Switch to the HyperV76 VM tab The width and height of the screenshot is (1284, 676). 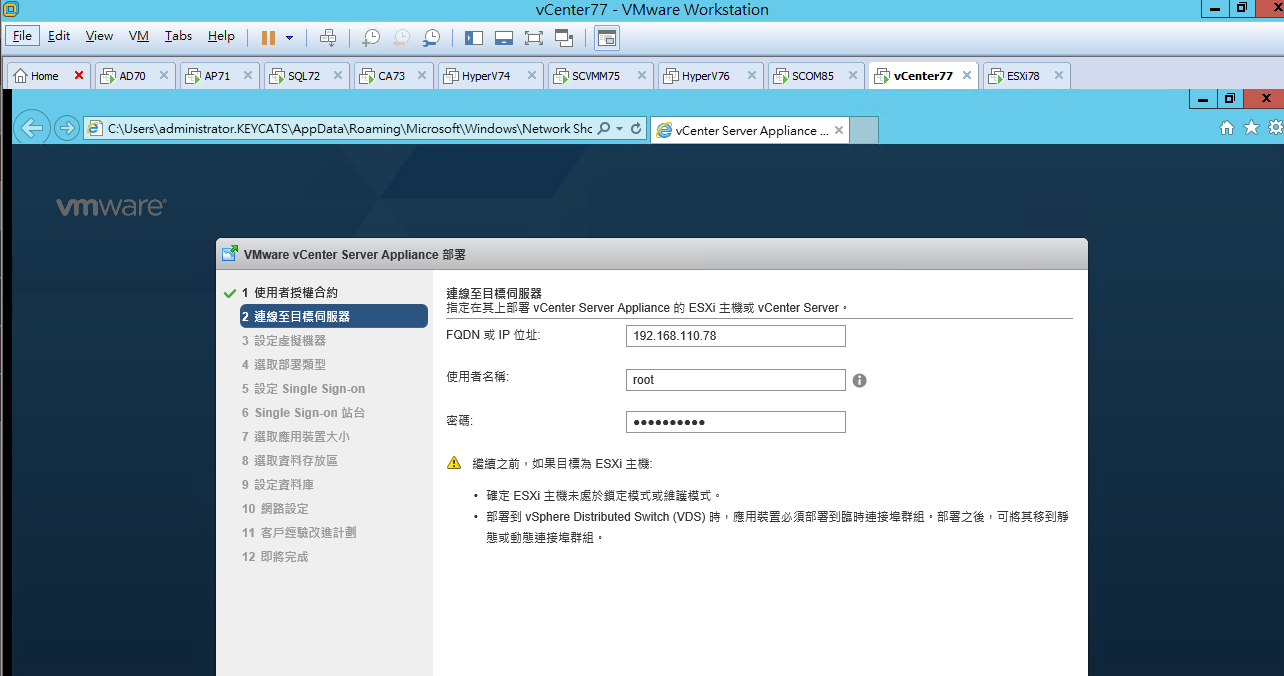pyautogui.click(x=706, y=76)
